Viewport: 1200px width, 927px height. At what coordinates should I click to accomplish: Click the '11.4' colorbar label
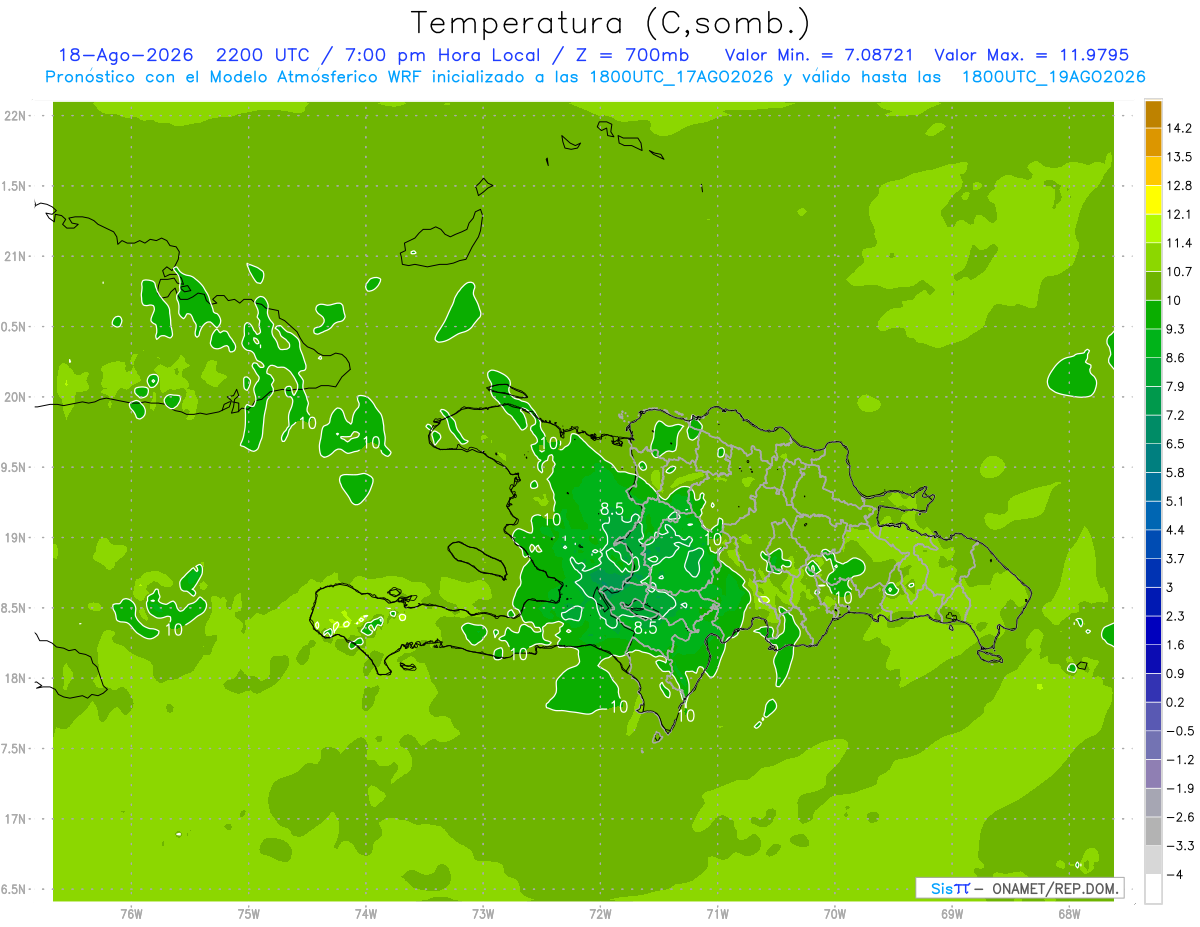click(1180, 243)
